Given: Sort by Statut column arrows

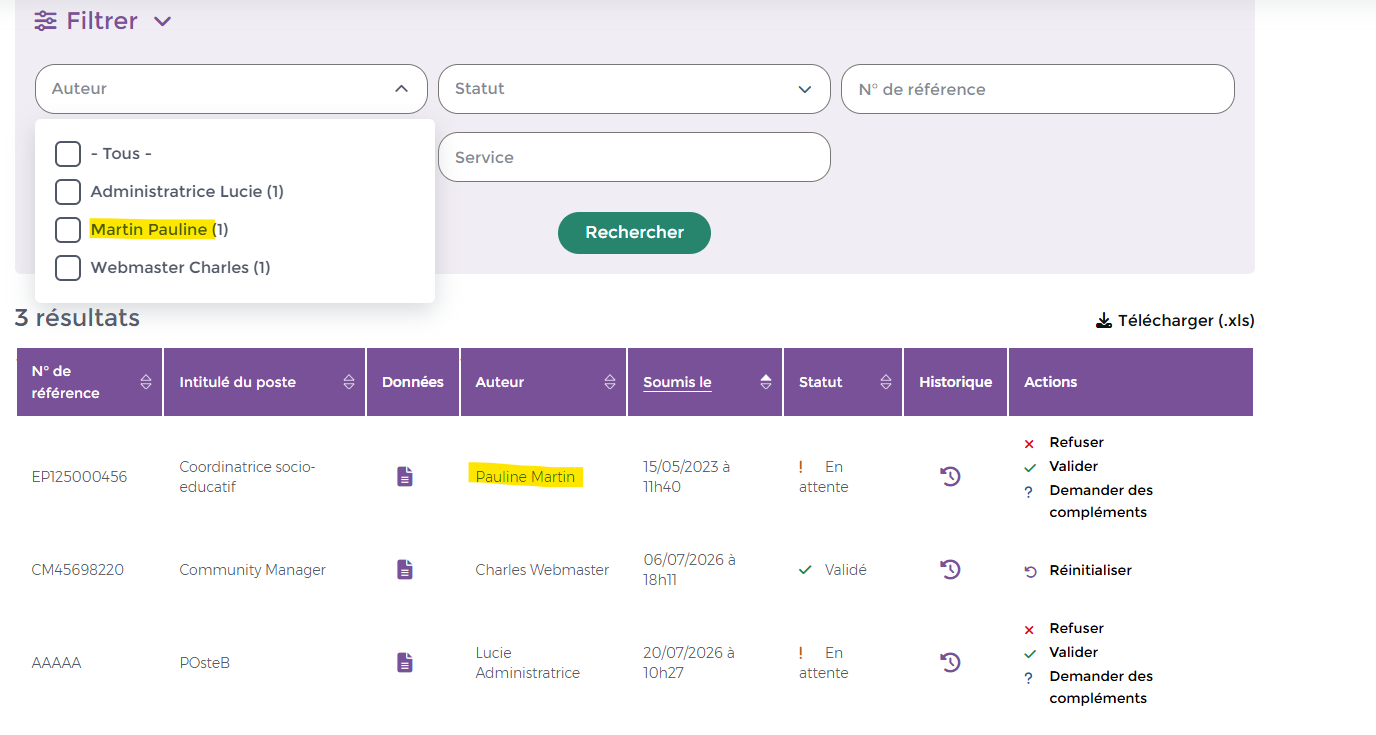Looking at the screenshot, I should pyautogui.click(x=886, y=382).
